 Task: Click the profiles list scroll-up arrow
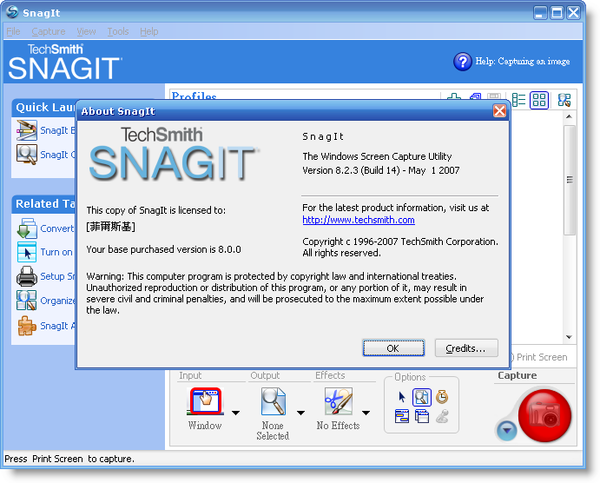tap(569, 116)
